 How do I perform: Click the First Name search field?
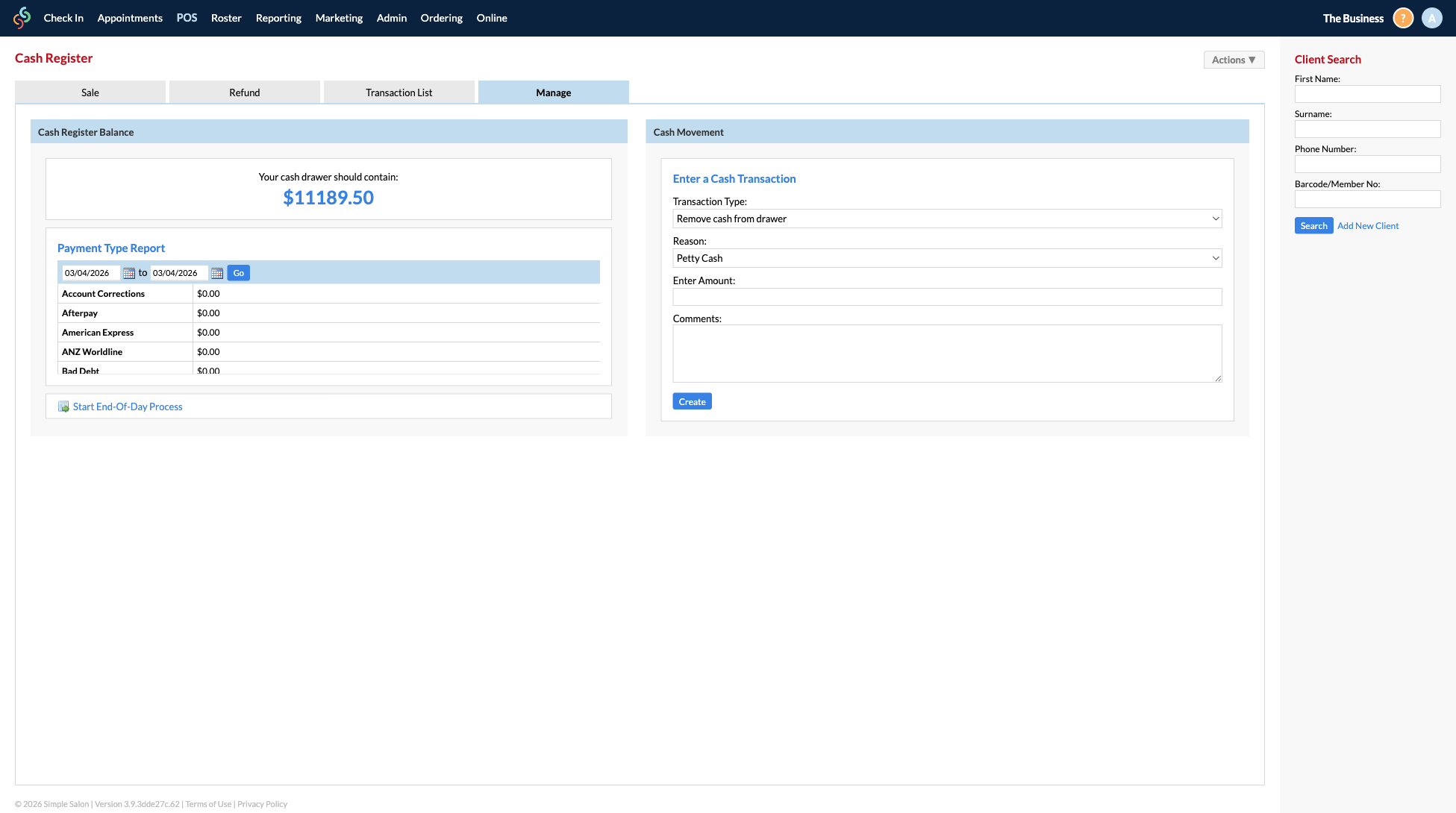pos(1367,94)
